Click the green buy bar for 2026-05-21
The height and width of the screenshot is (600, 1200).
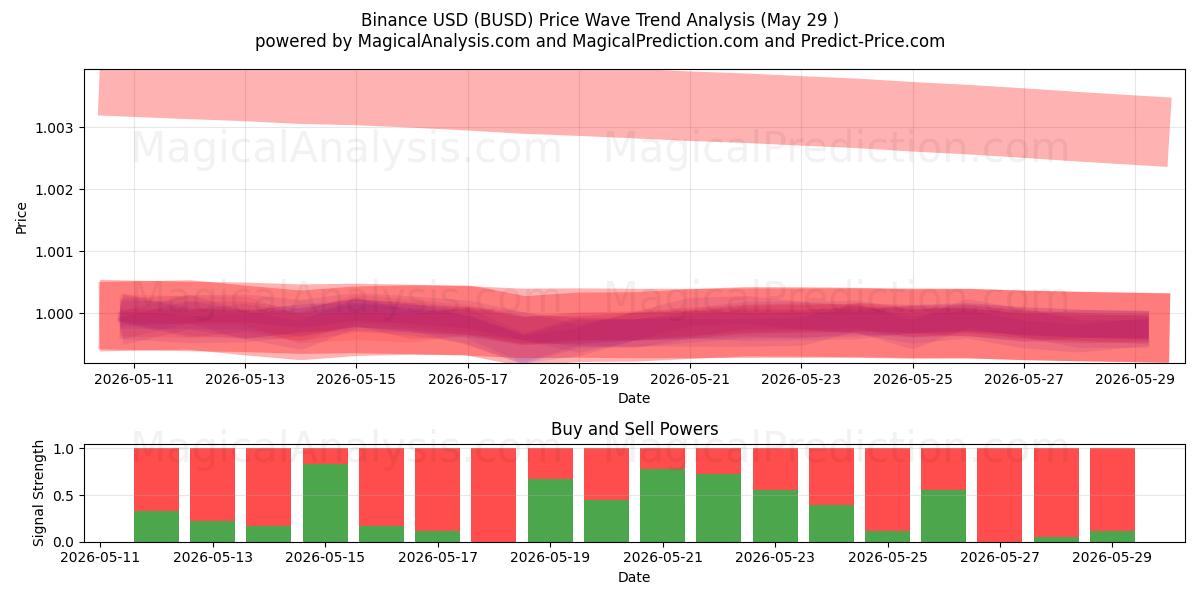point(662,506)
